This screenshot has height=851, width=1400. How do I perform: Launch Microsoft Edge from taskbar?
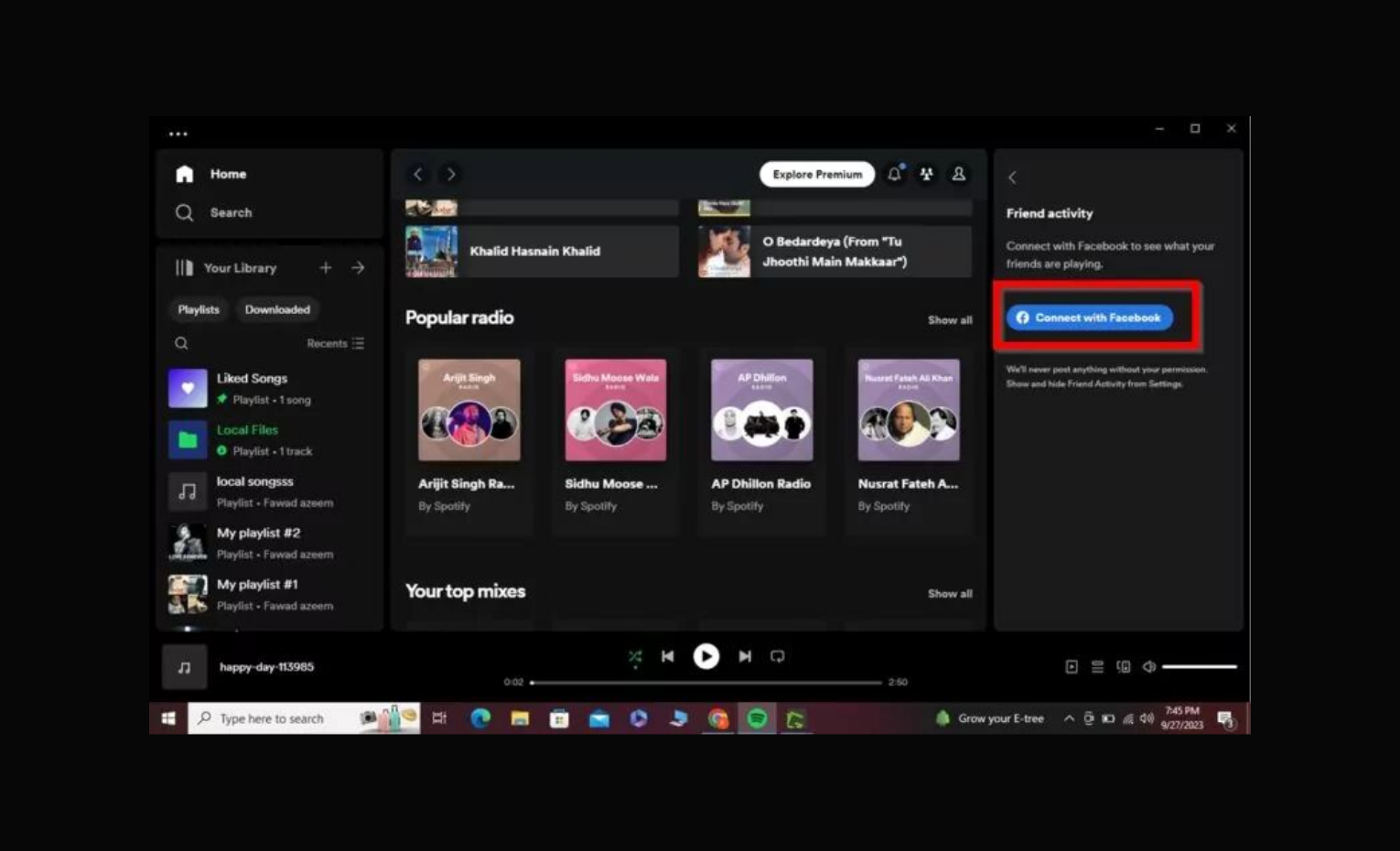(x=480, y=718)
